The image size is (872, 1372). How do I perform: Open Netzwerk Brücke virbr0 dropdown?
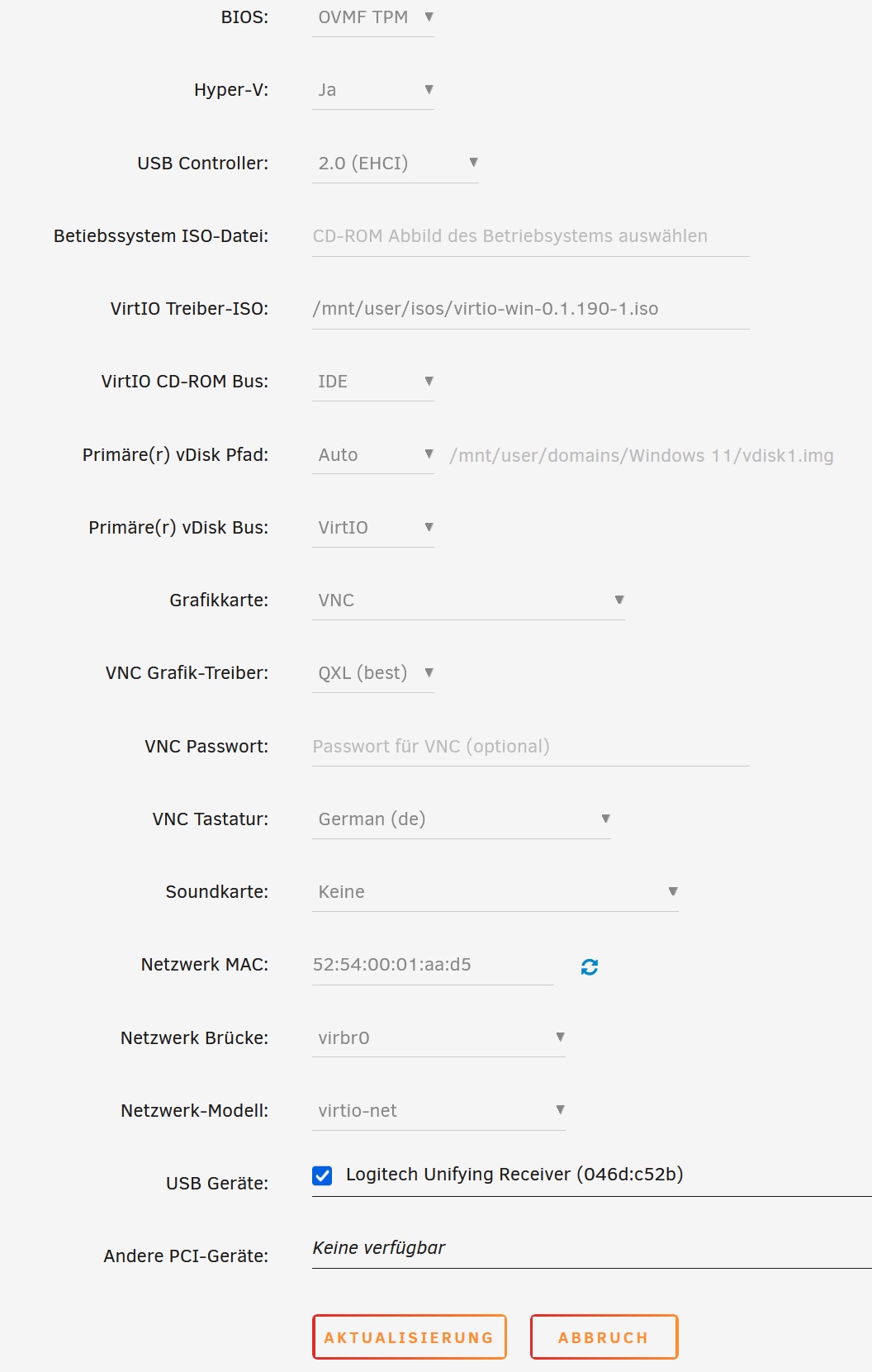coord(438,1037)
